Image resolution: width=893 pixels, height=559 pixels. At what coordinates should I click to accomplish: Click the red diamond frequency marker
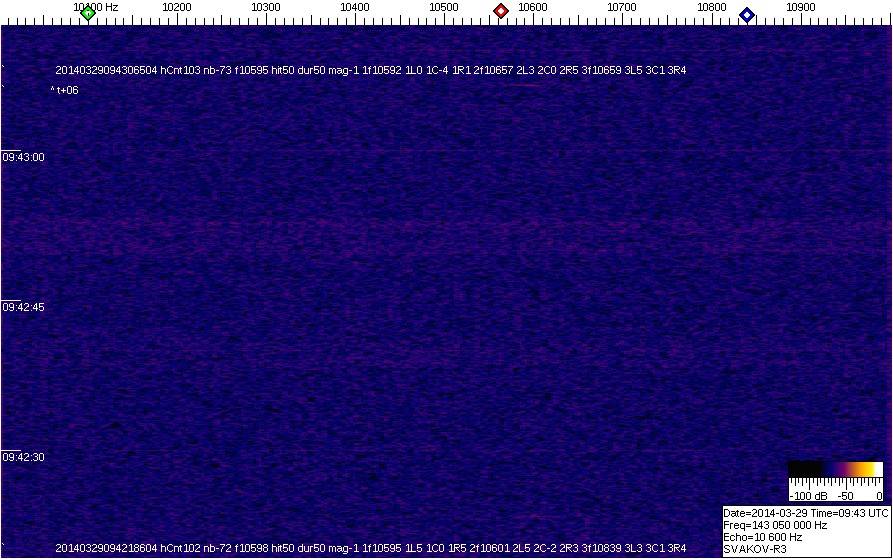(x=501, y=11)
